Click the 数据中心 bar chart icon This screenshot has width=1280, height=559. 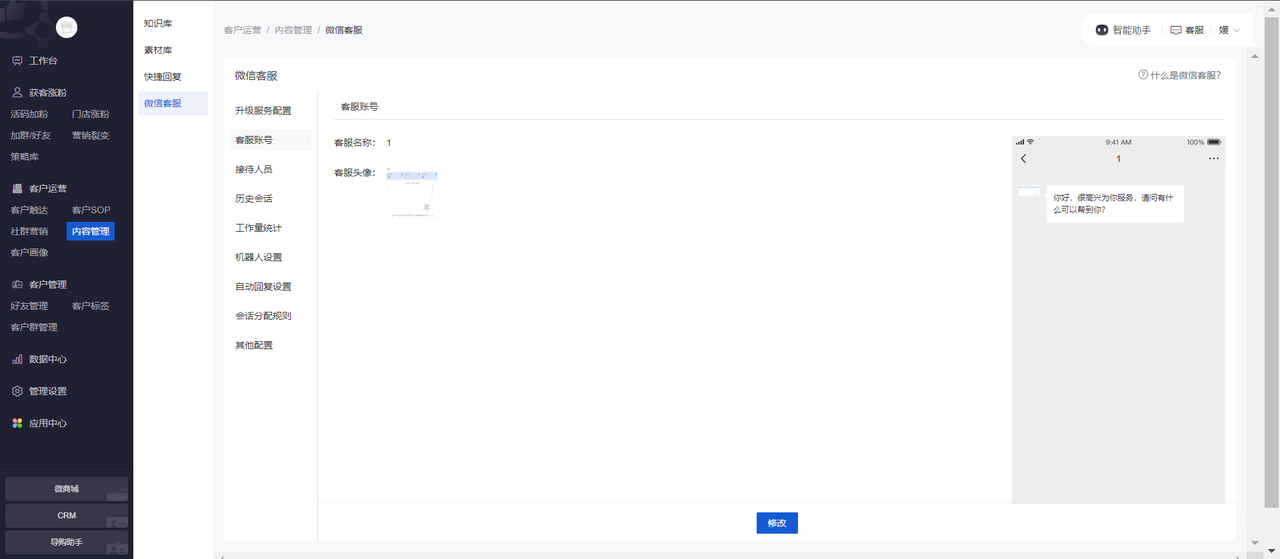pos(17,359)
